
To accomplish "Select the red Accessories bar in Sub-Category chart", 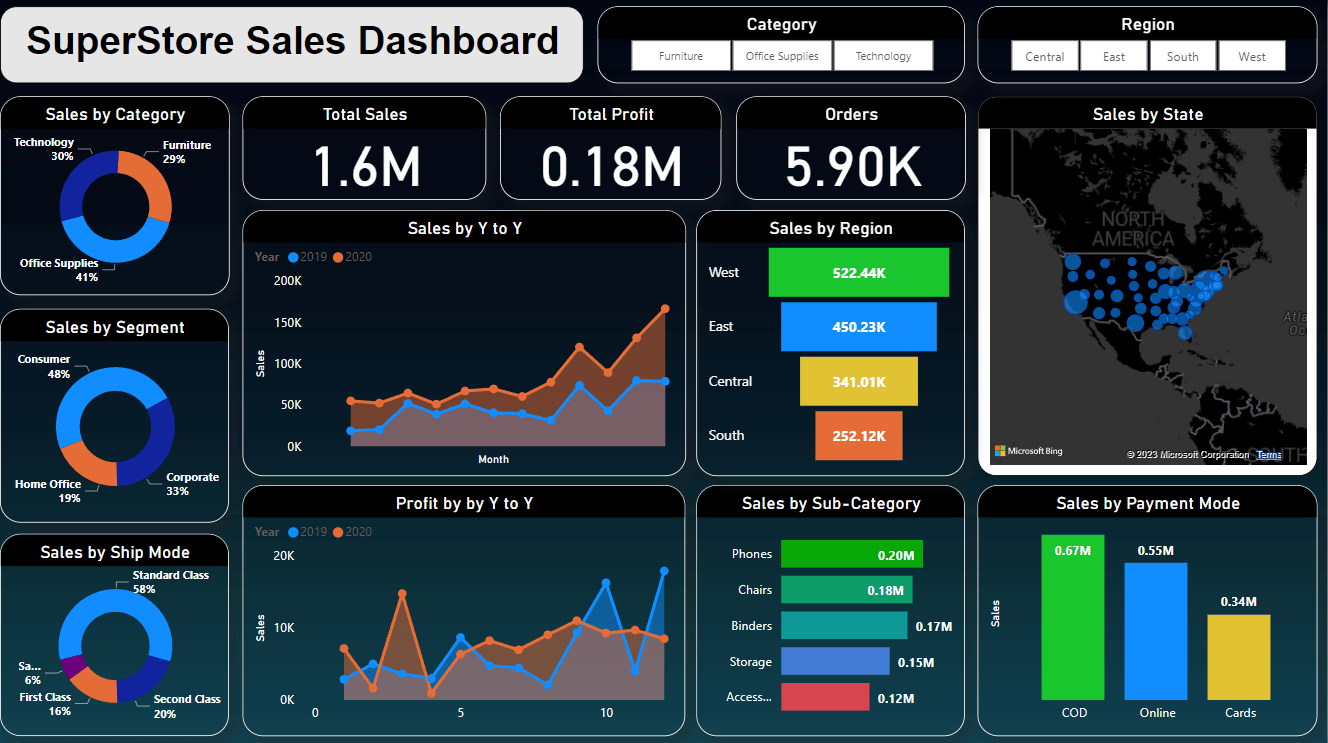I will pos(825,697).
